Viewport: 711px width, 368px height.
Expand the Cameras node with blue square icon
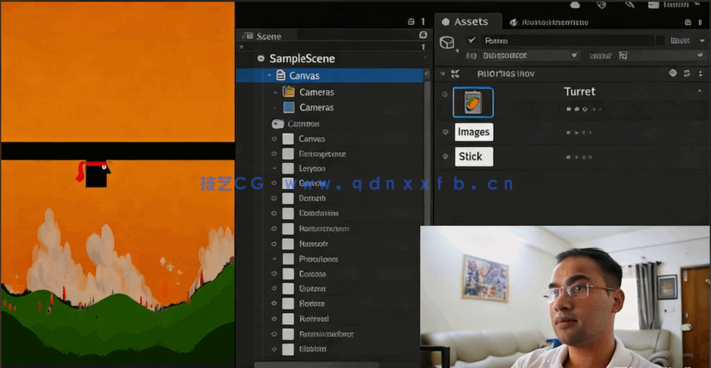275,108
